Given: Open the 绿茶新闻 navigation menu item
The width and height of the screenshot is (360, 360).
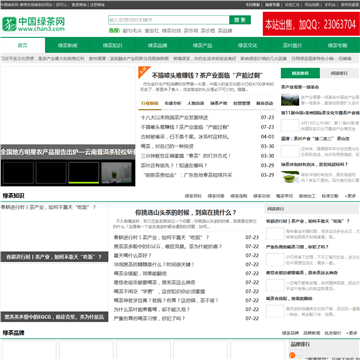Looking at the screenshot, I should 67,45.
